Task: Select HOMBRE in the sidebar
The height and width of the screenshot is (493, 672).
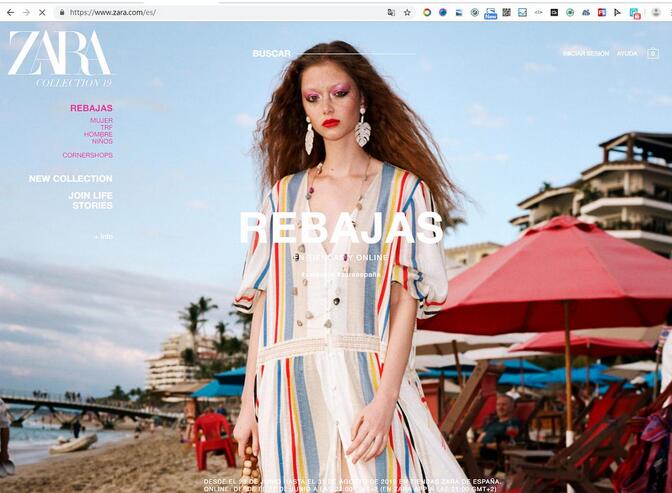Action: [99, 134]
